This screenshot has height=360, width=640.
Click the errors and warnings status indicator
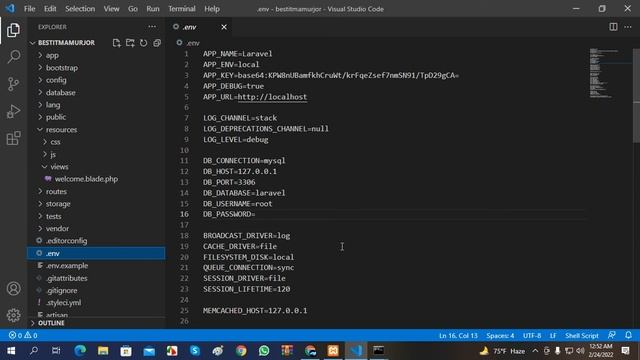click(23, 336)
